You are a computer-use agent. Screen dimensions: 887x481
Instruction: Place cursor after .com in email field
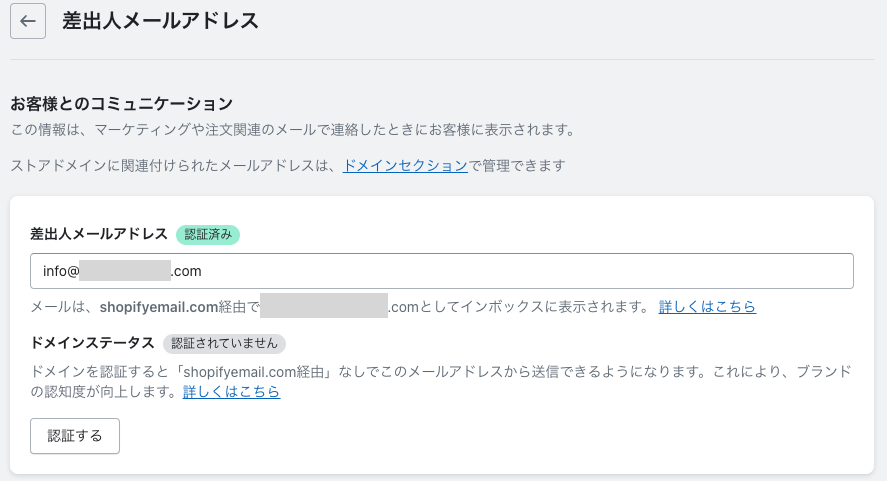click(x=203, y=271)
